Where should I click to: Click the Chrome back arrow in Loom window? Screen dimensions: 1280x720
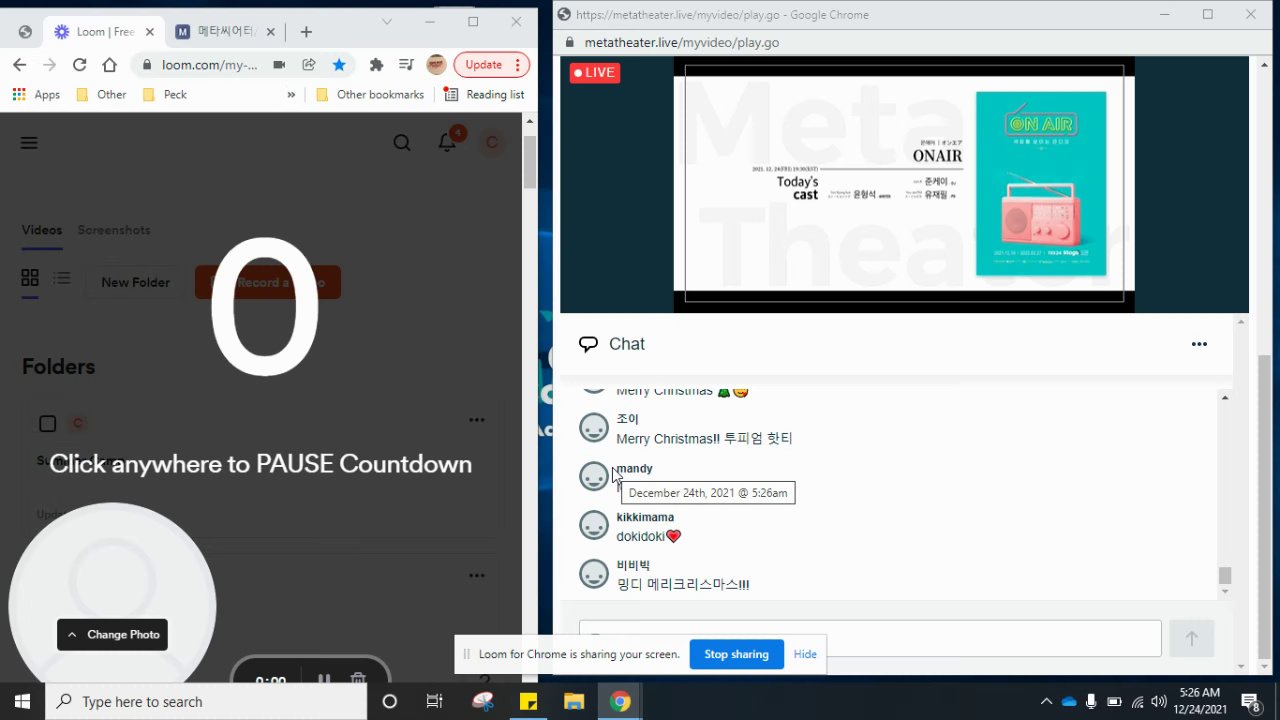coord(20,65)
